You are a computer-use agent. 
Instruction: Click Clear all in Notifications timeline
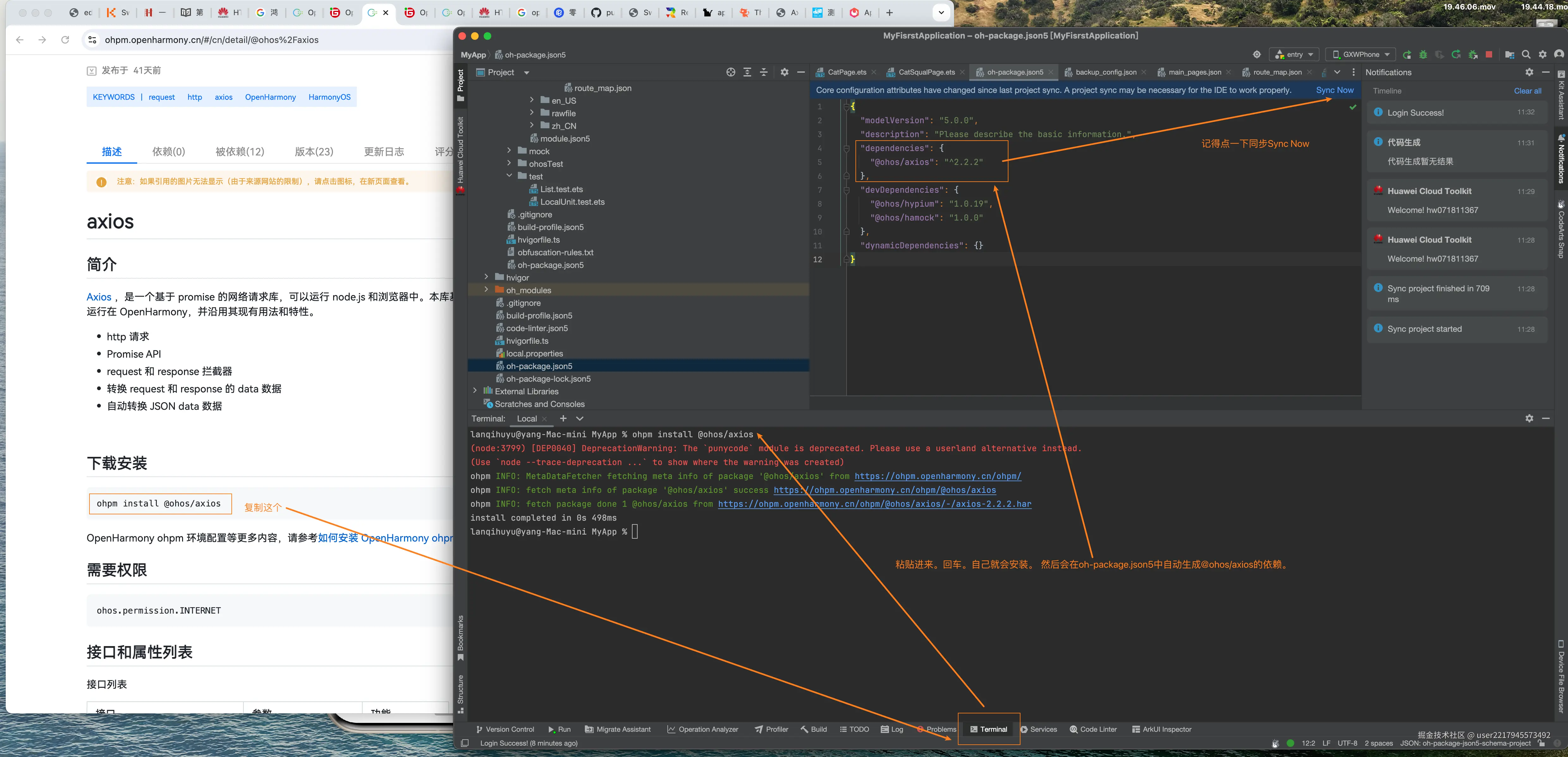pyautogui.click(x=1527, y=91)
